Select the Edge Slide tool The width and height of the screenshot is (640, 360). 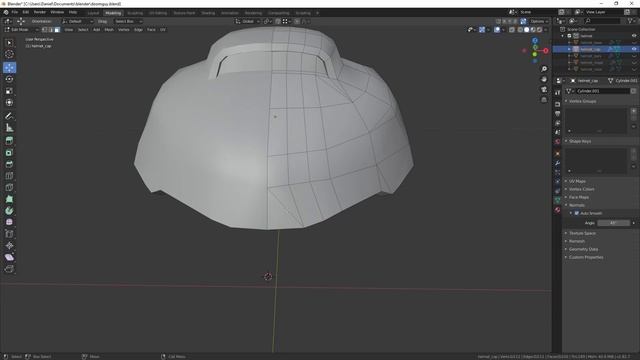[x=9, y=234]
